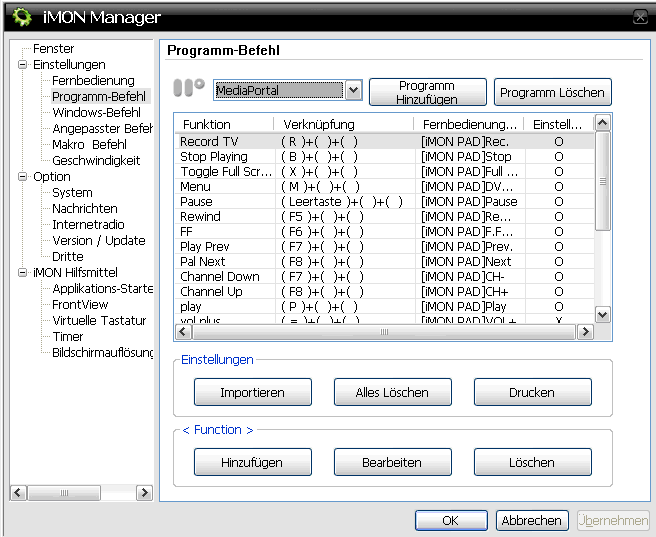Sort list by Verknüpfung column header
Image resolution: width=656 pixels, height=537 pixels.
click(319, 124)
